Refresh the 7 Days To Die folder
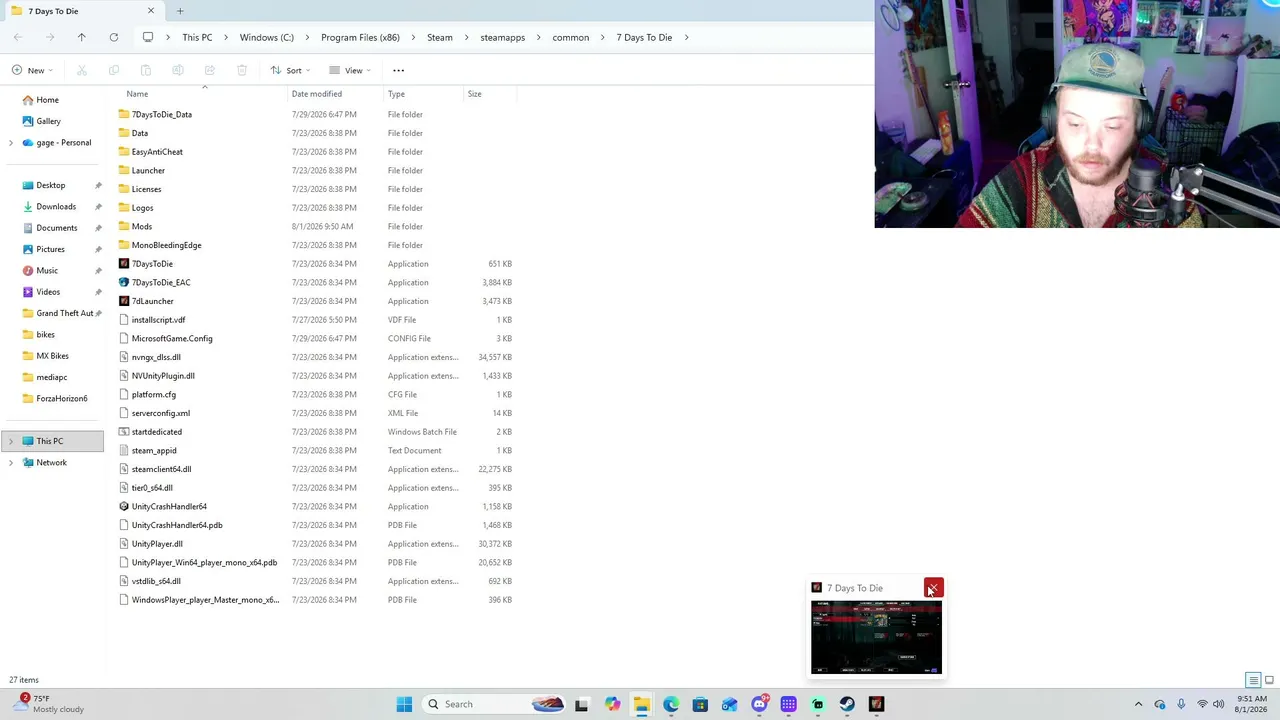1280x720 pixels. pyautogui.click(x=114, y=37)
